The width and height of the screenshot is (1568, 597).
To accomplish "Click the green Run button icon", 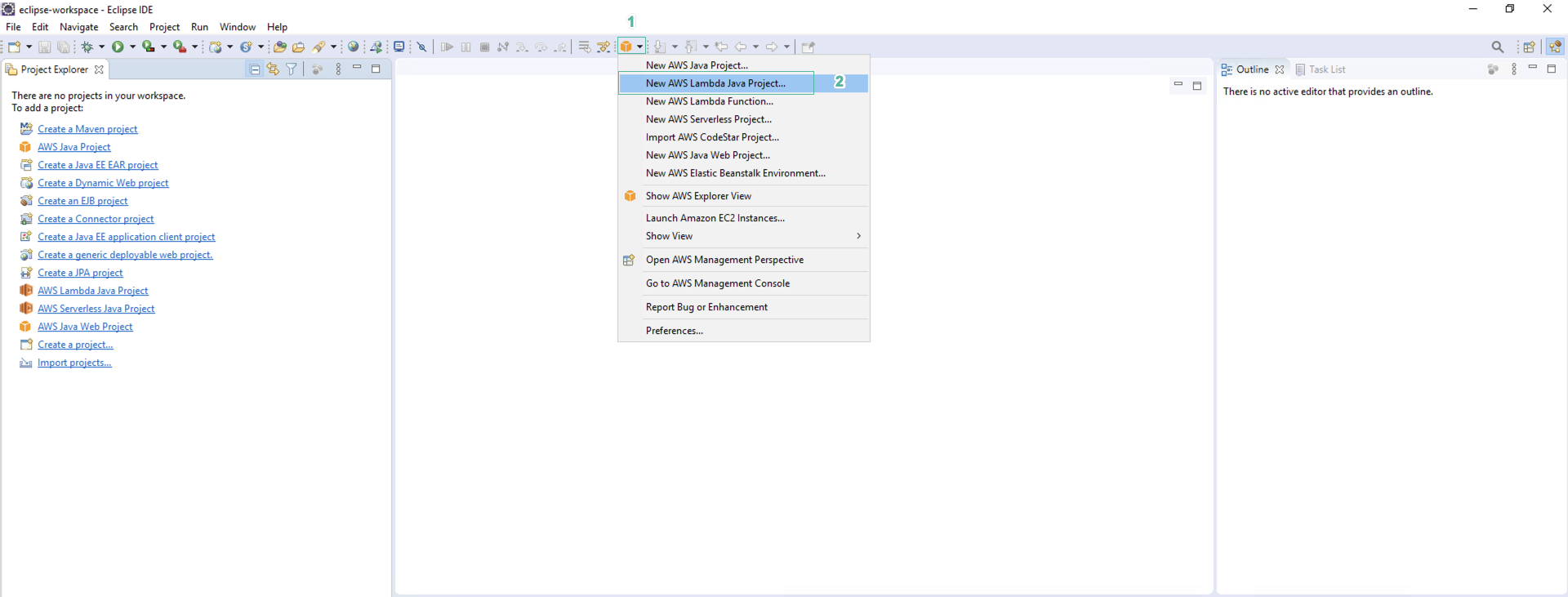I will click(118, 47).
